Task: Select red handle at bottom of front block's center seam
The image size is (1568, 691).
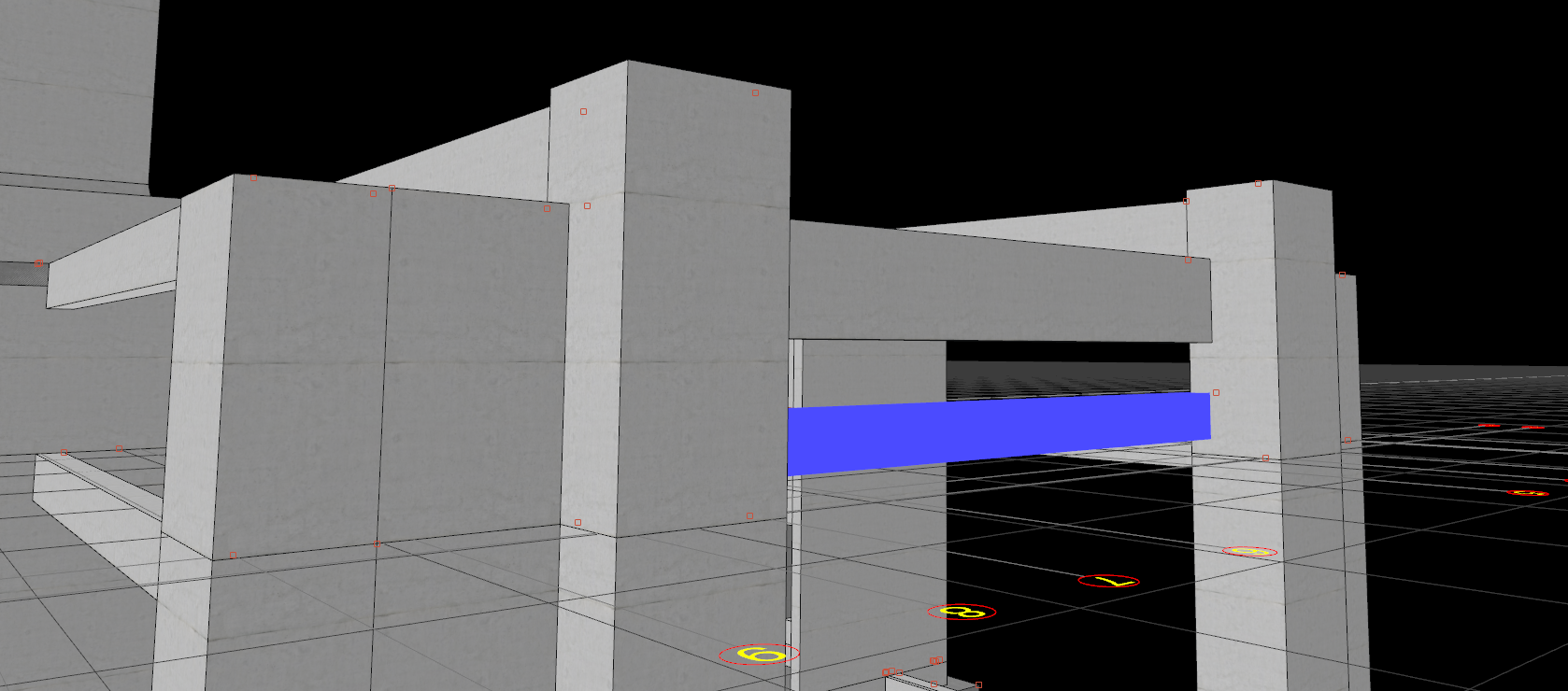Action: pos(377,543)
